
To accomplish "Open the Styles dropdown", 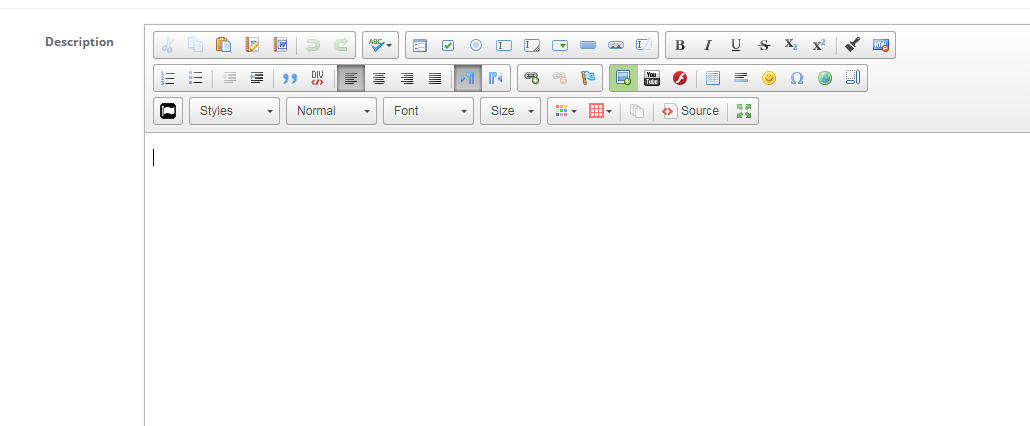I will click(235, 111).
